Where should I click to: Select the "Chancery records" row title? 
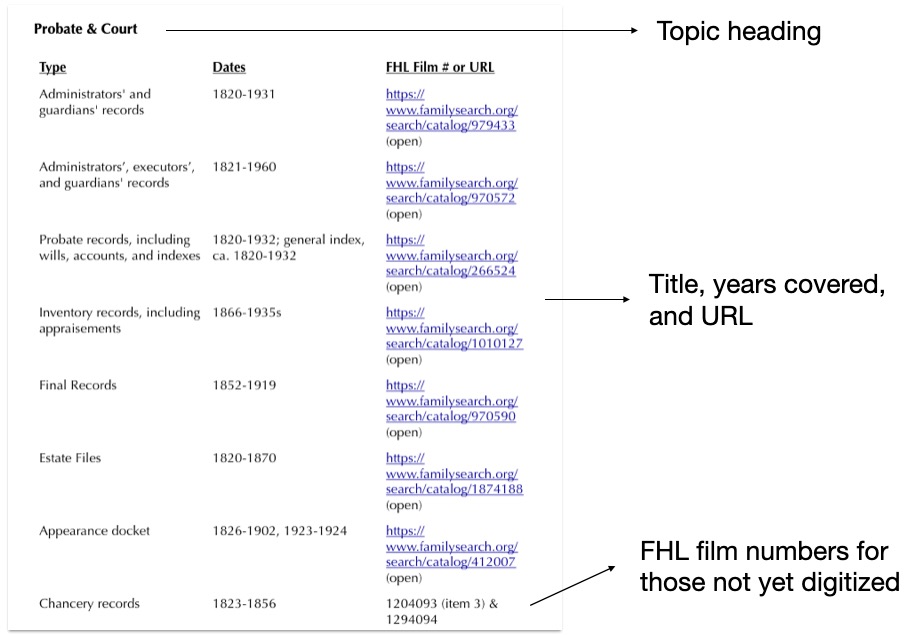click(90, 604)
